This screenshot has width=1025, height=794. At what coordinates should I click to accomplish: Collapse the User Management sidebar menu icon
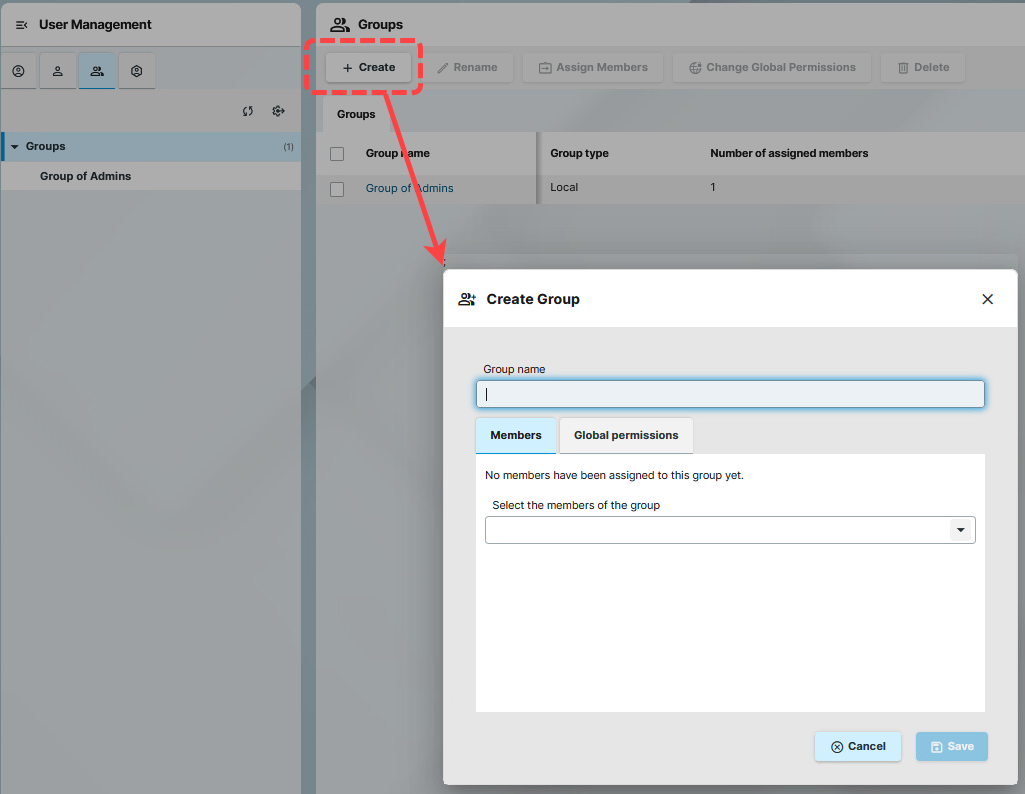coord(21,25)
